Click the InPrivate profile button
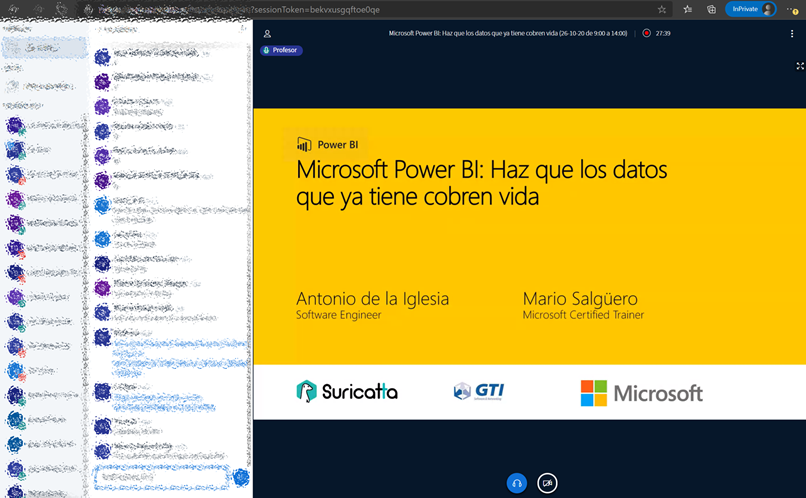Image resolution: width=806 pixels, height=498 pixels. [750, 9]
